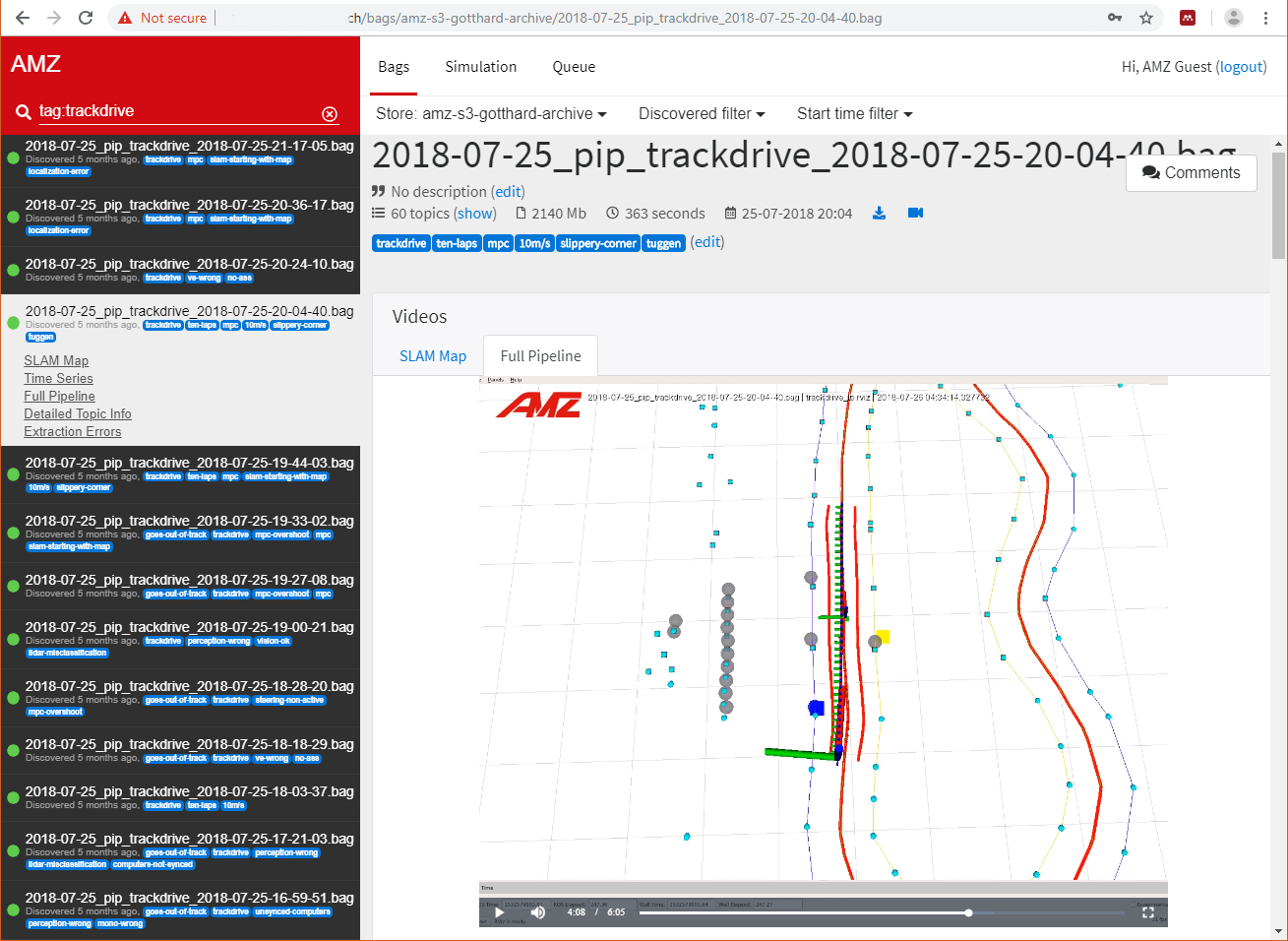
Task: Seek on the video progress bar
Action: [882, 912]
